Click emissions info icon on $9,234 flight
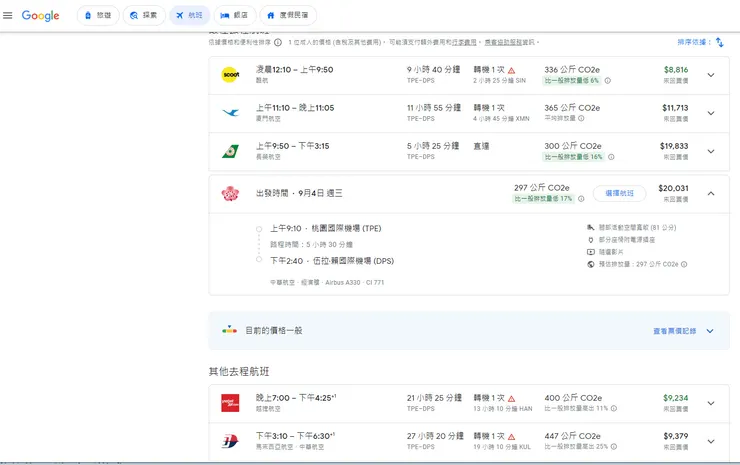 [x=614, y=408]
